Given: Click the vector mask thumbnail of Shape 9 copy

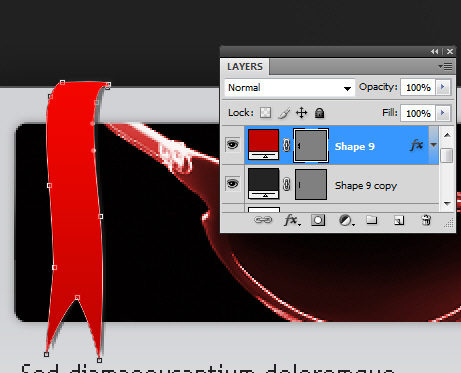Looking at the screenshot, I should 311,184.
